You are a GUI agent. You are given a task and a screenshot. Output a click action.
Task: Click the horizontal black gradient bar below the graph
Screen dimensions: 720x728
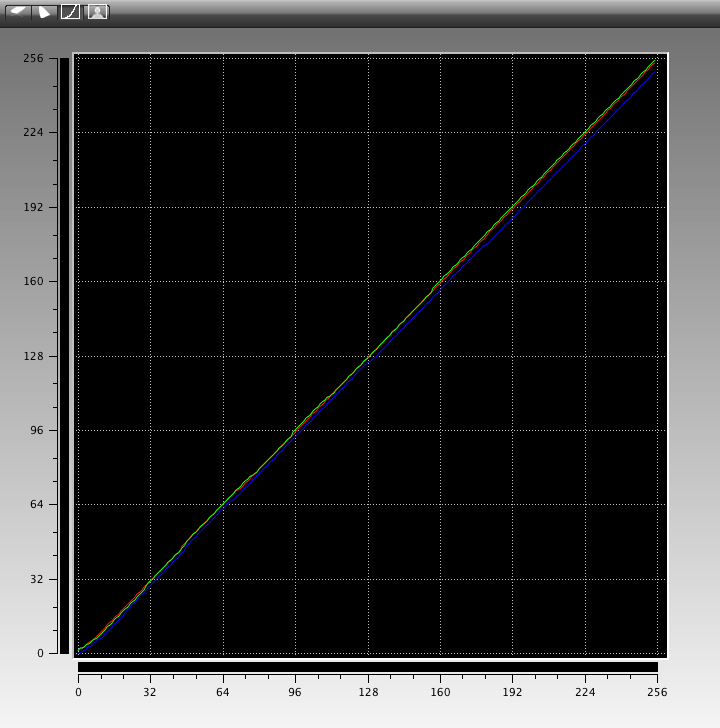[368, 667]
